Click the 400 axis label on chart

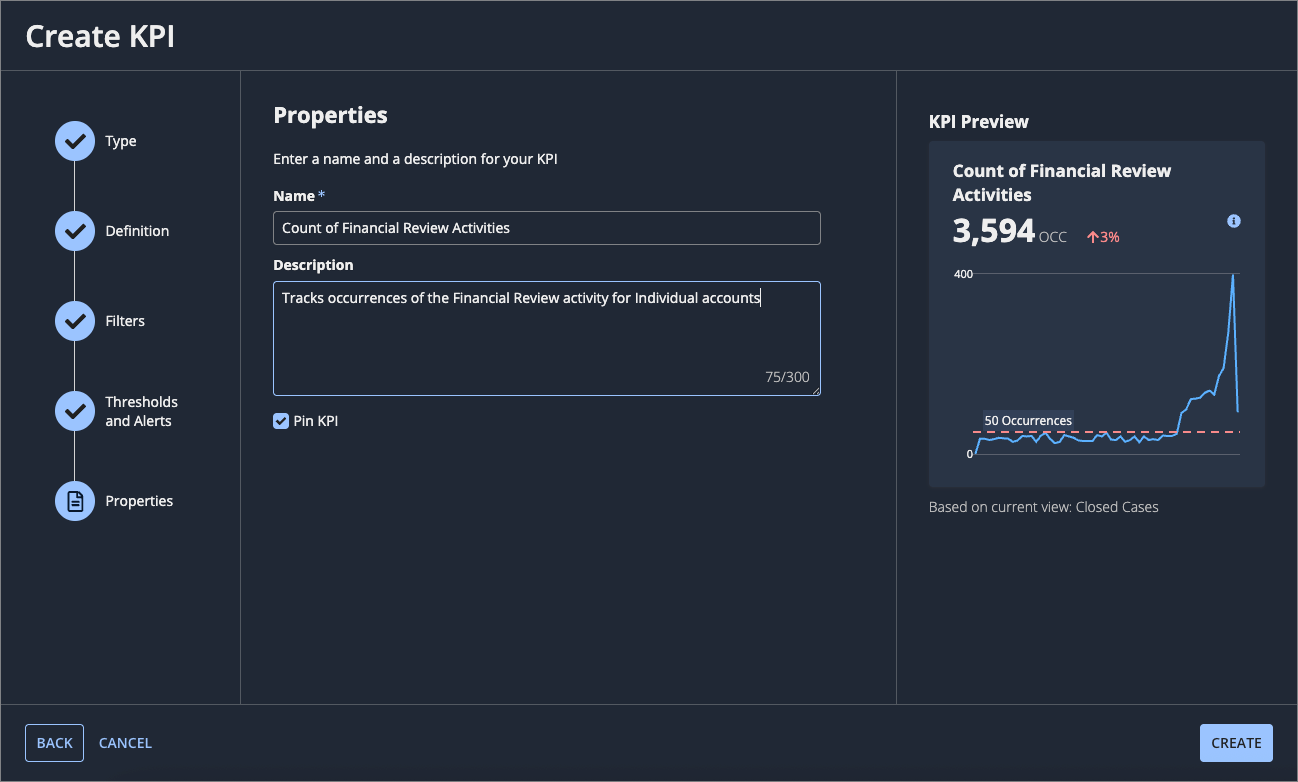[x=963, y=273]
